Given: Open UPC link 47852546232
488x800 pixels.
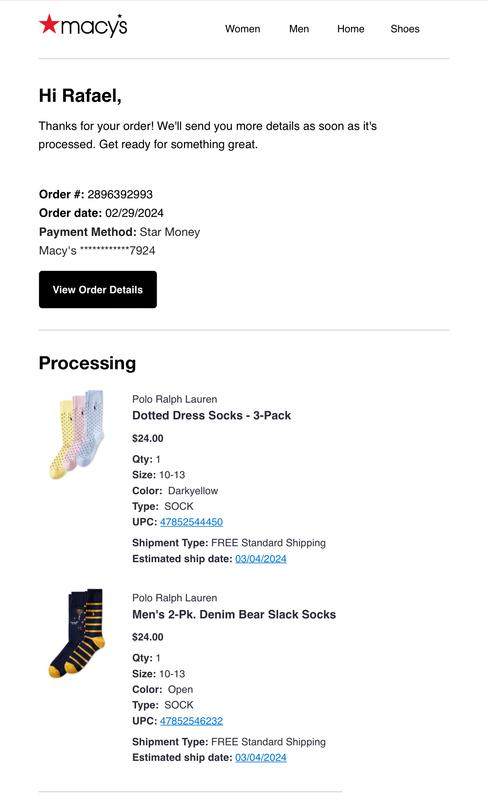Looking at the screenshot, I should coord(191,721).
